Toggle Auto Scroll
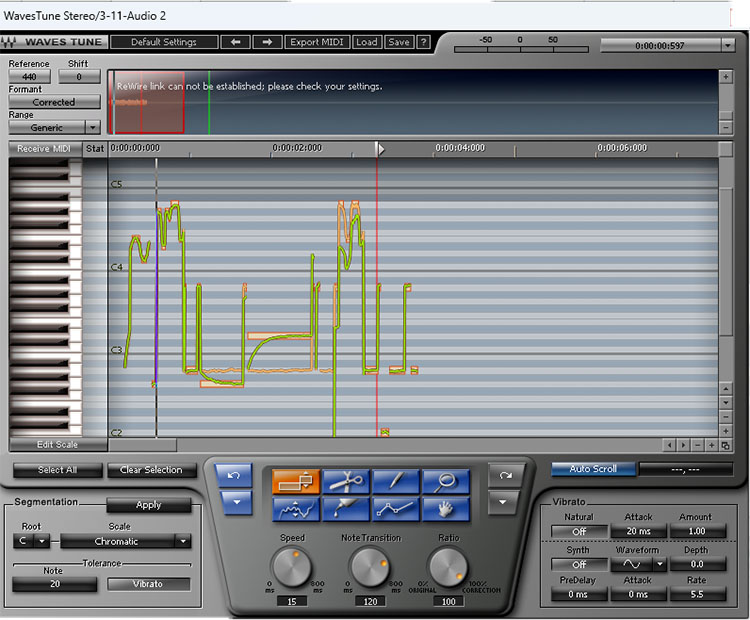The width and height of the screenshot is (750, 620). 593,469
